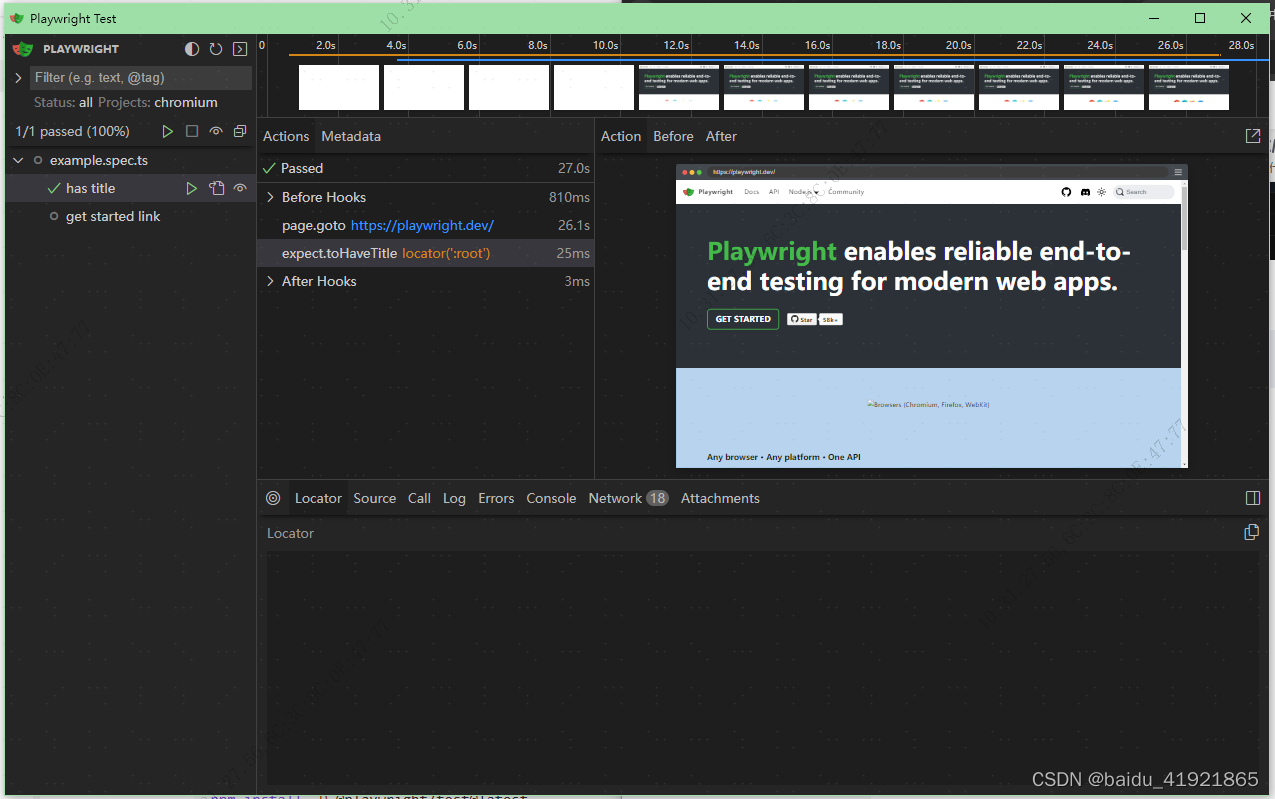Open the Locator bottom tab

[318, 498]
